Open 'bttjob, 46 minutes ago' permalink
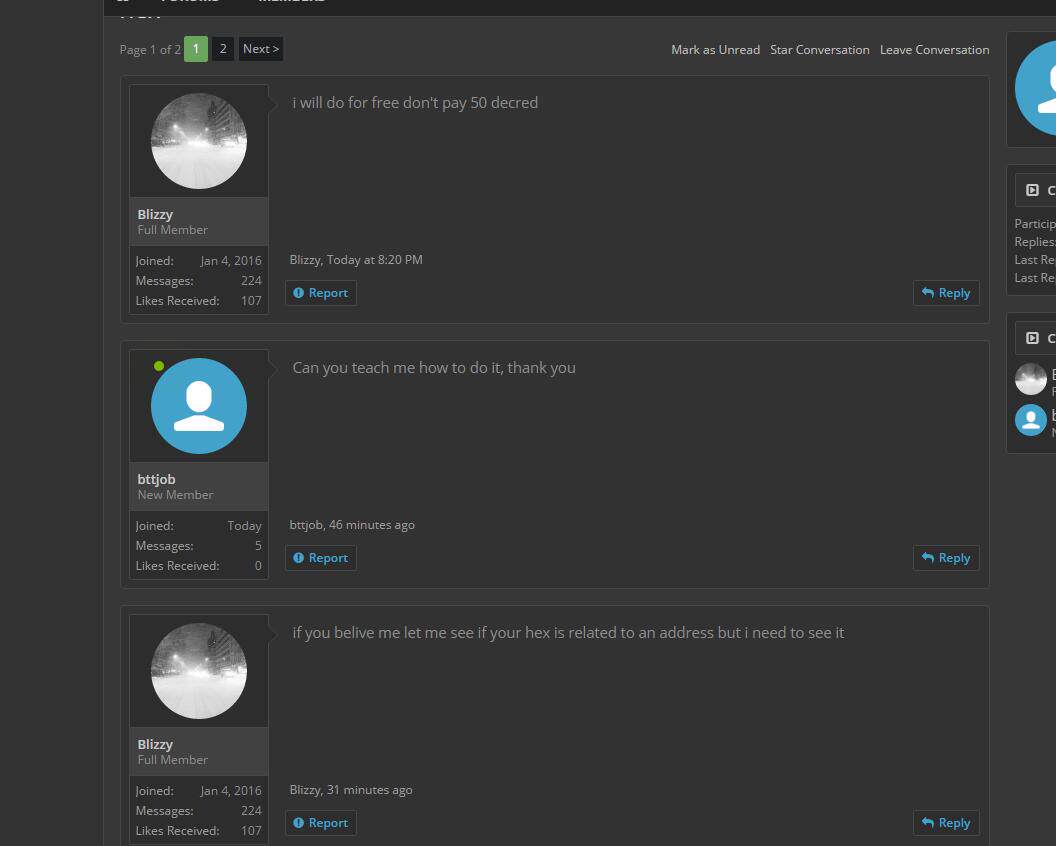The image size is (1056, 846). tap(352, 525)
